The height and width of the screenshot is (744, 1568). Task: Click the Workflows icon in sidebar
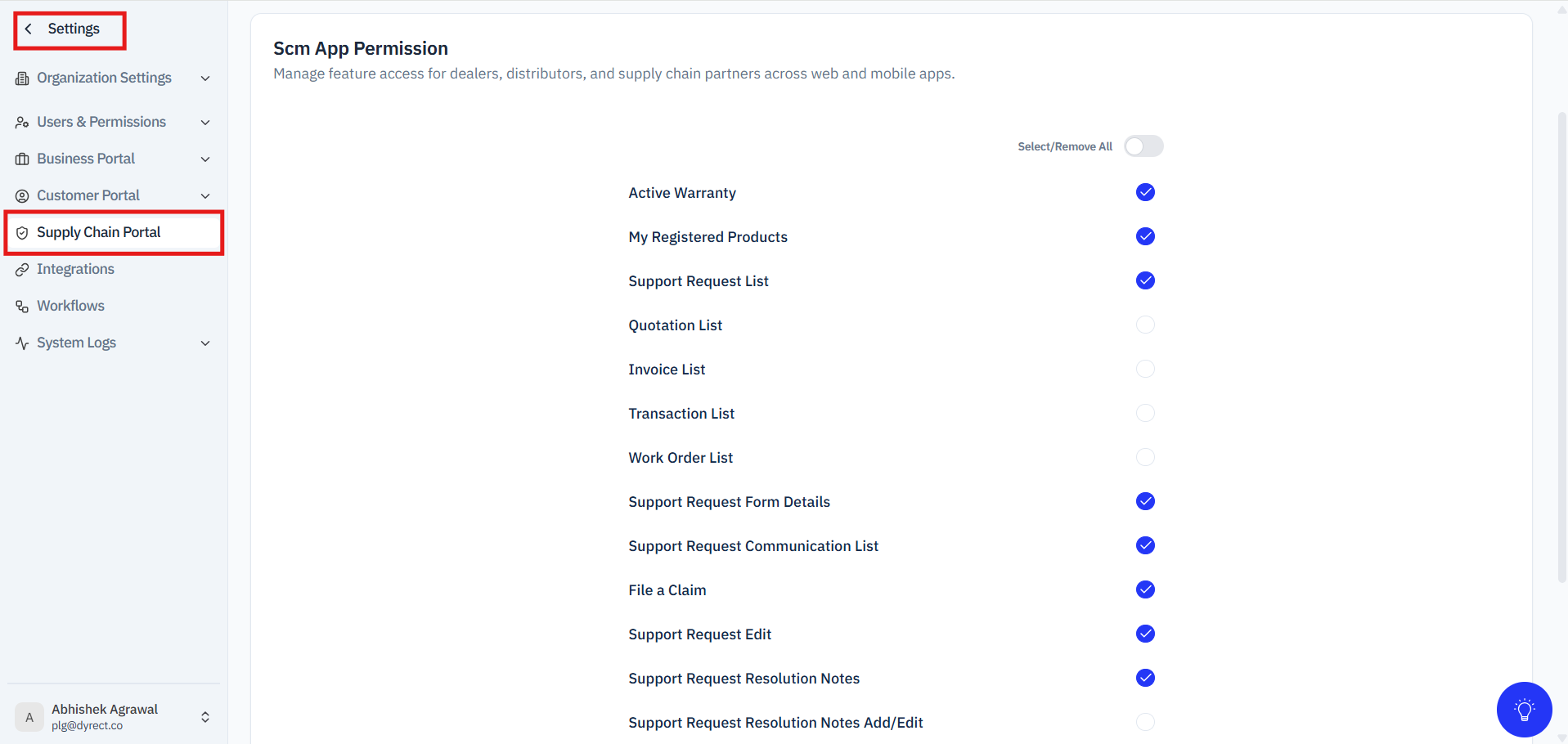pyautogui.click(x=22, y=307)
